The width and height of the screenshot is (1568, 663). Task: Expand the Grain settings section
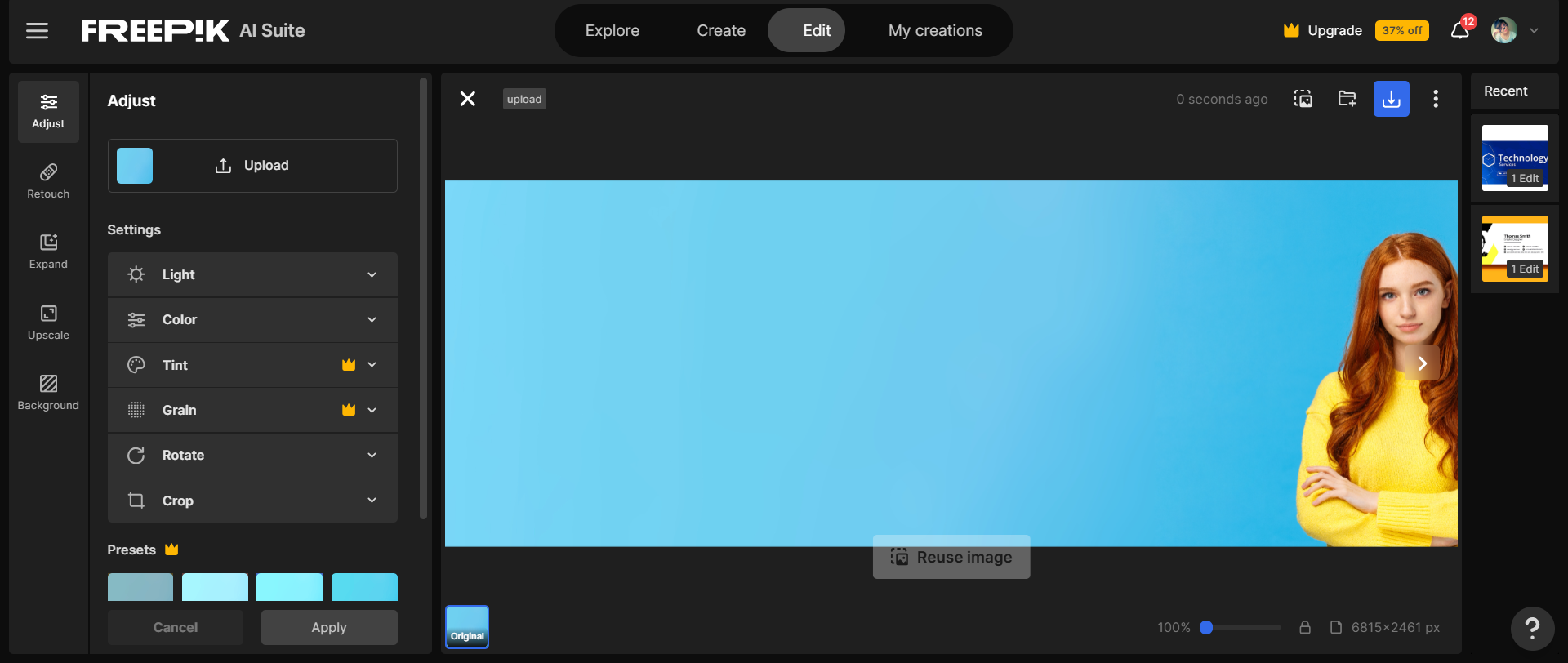pyautogui.click(x=252, y=410)
